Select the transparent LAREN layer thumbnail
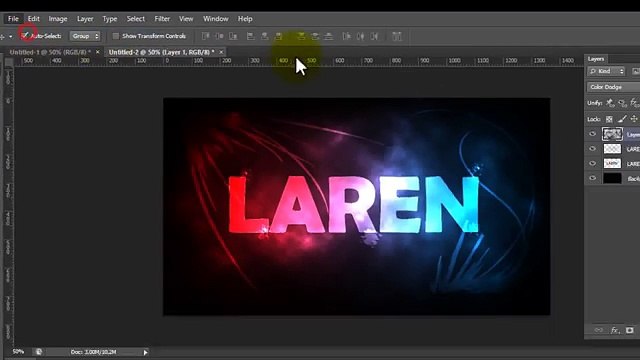Viewport: 640px width, 360px height. (x=612, y=149)
